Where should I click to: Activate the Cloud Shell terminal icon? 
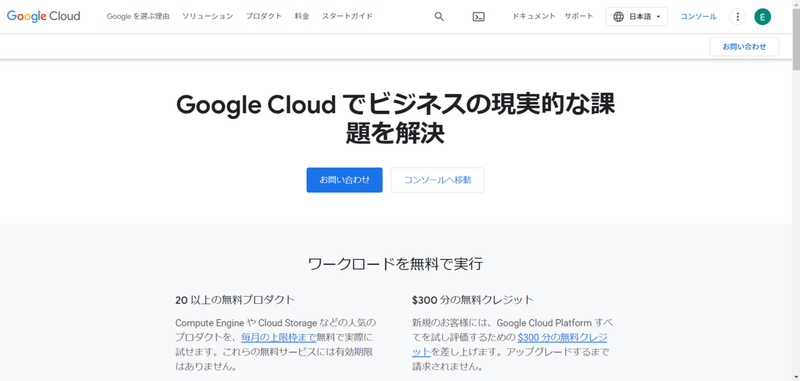479,16
